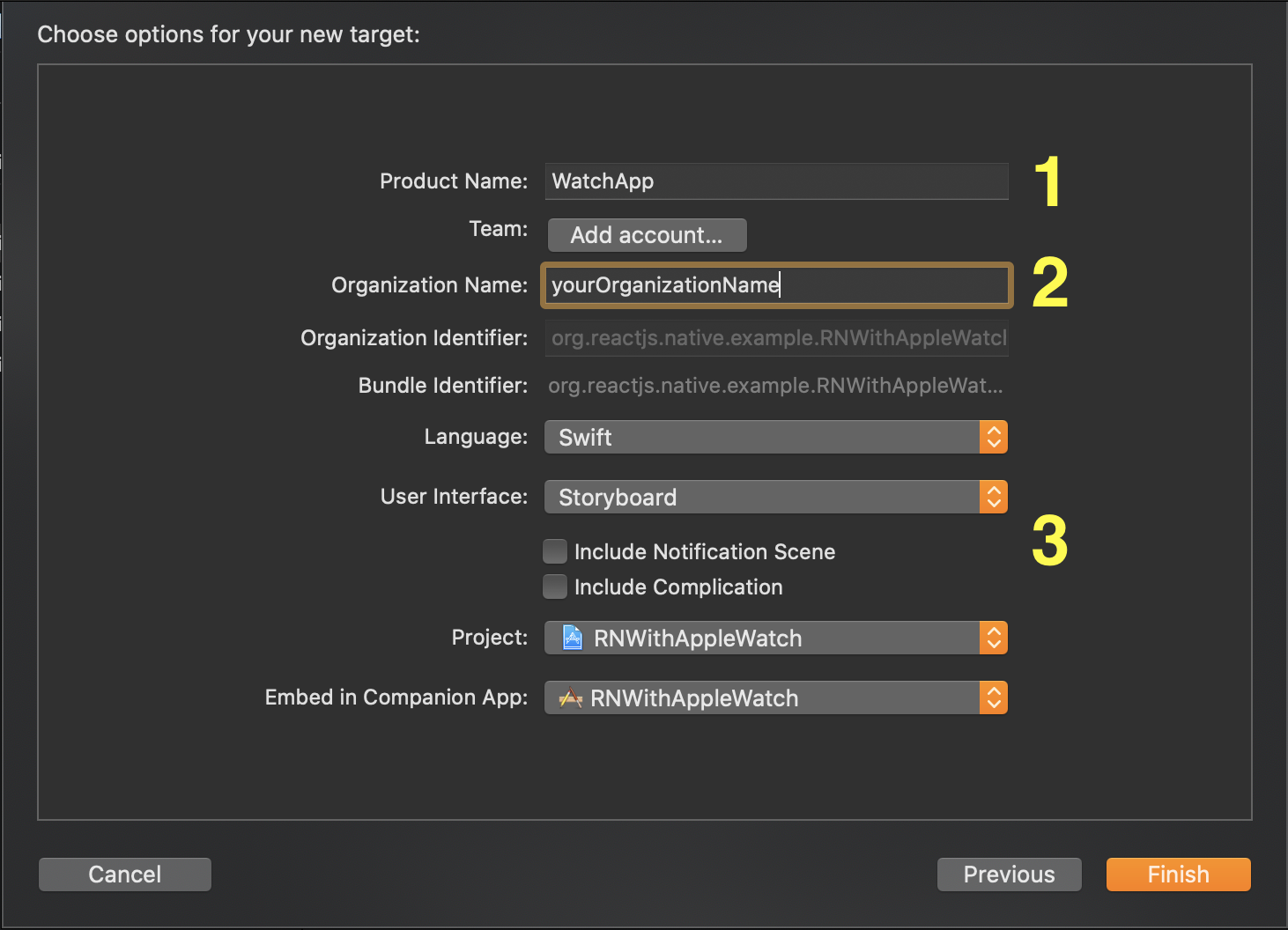This screenshot has height=930, width=1288.
Task: Click Embed in Companion App arrows
Action: tap(993, 697)
